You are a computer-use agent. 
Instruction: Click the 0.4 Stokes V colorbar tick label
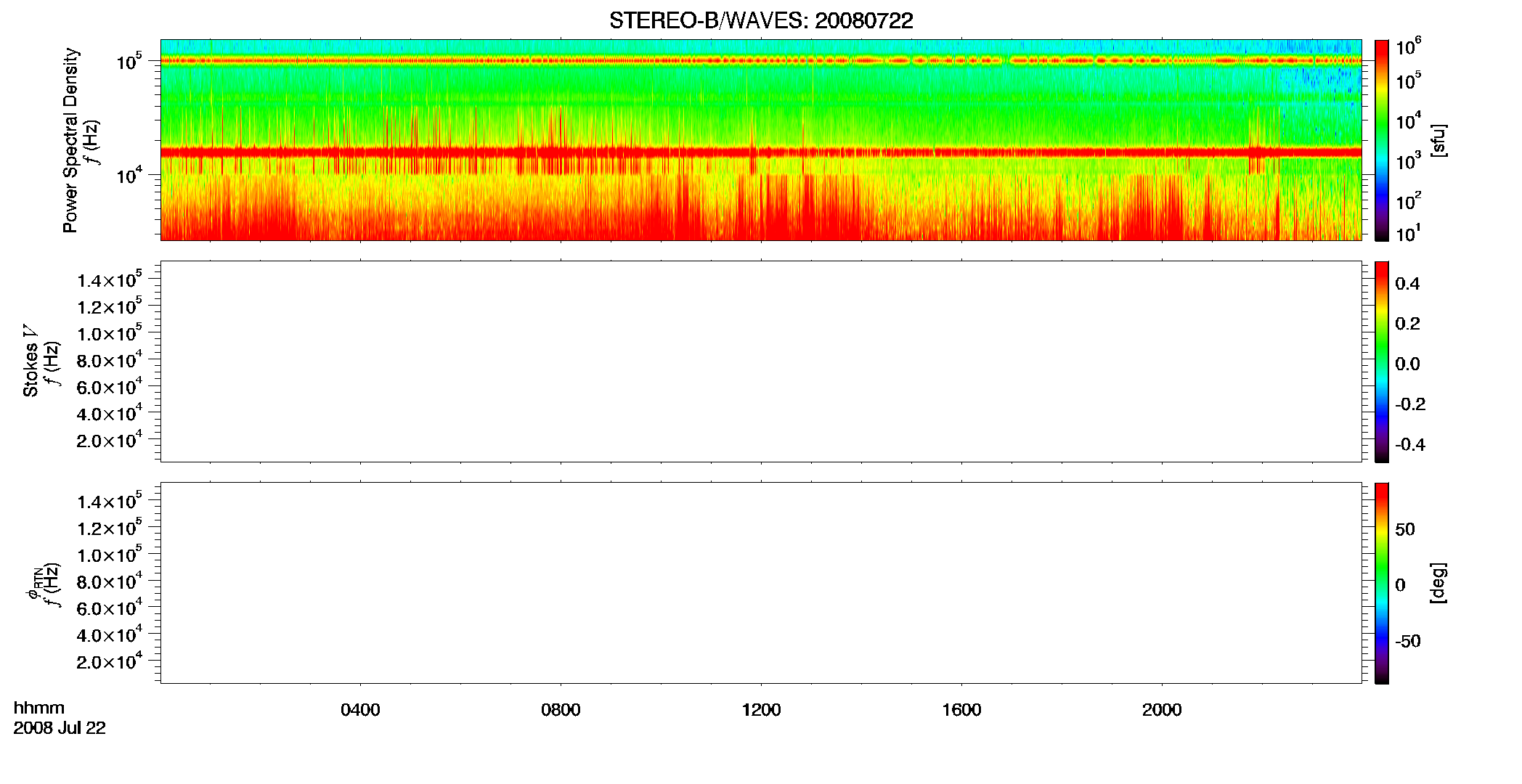1407,284
